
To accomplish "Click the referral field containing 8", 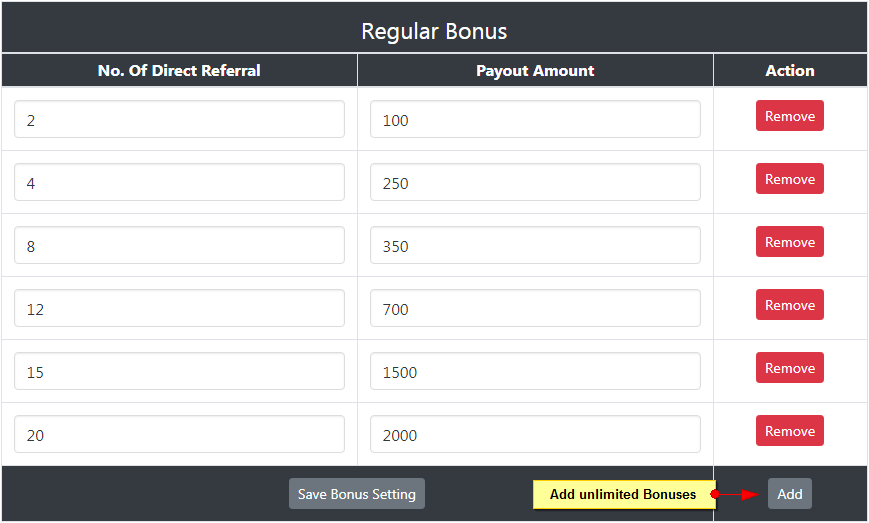I will point(179,246).
